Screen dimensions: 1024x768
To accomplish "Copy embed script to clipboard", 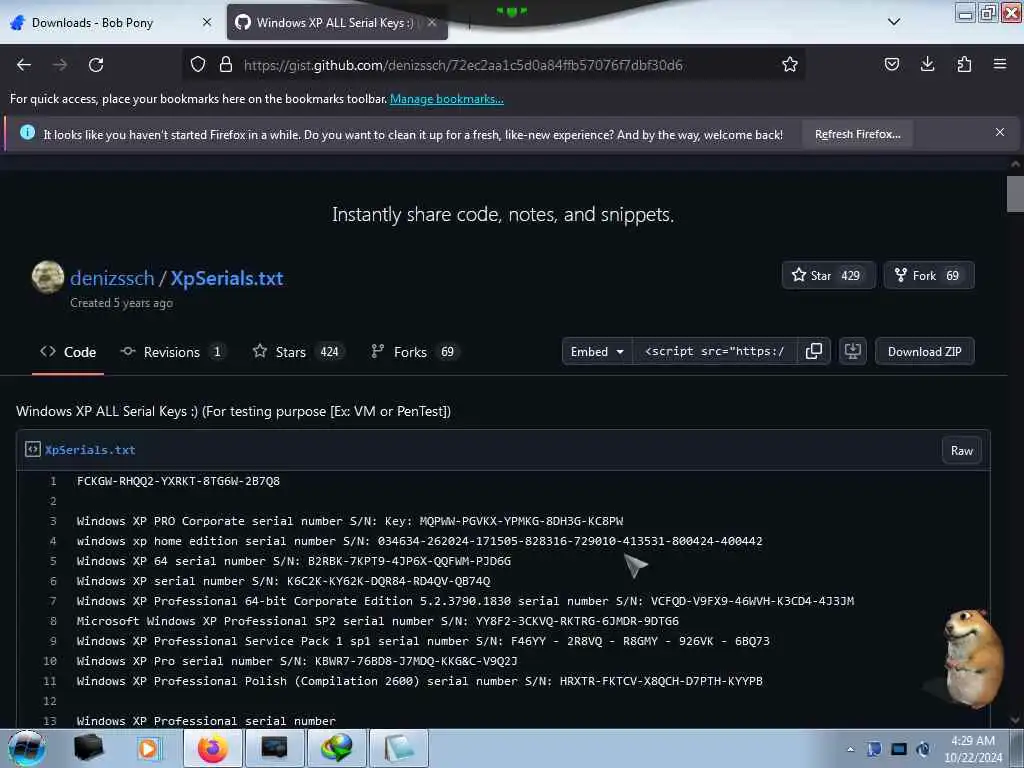I will point(814,351).
